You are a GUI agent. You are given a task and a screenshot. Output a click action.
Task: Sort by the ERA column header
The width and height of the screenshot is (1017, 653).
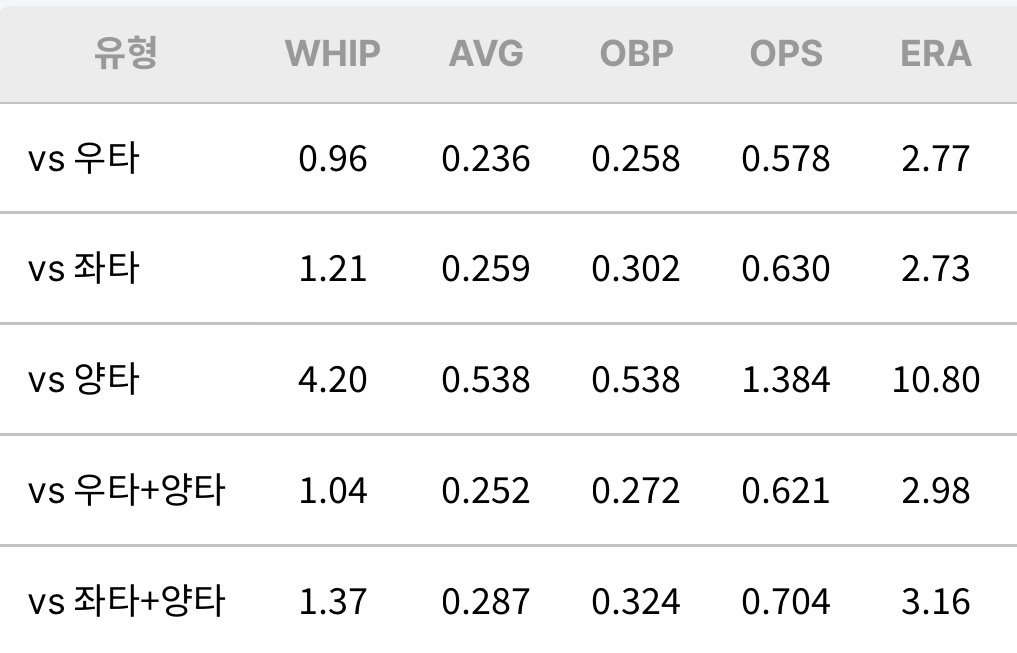coord(936,53)
